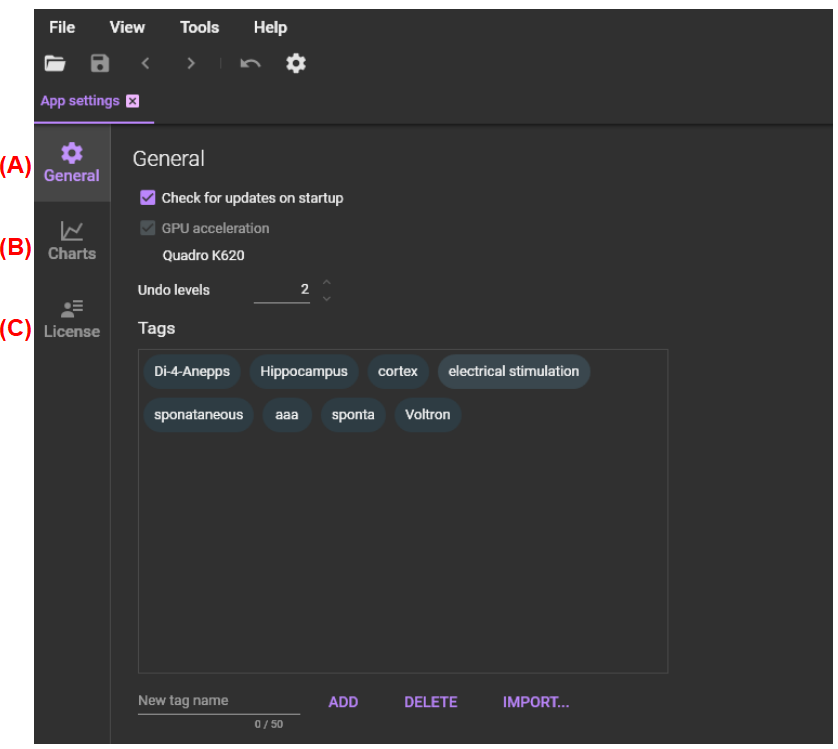Image resolution: width=838 pixels, height=749 pixels.
Task: Click the open folder icon in toolbar
Action: (x=55, y=64)
